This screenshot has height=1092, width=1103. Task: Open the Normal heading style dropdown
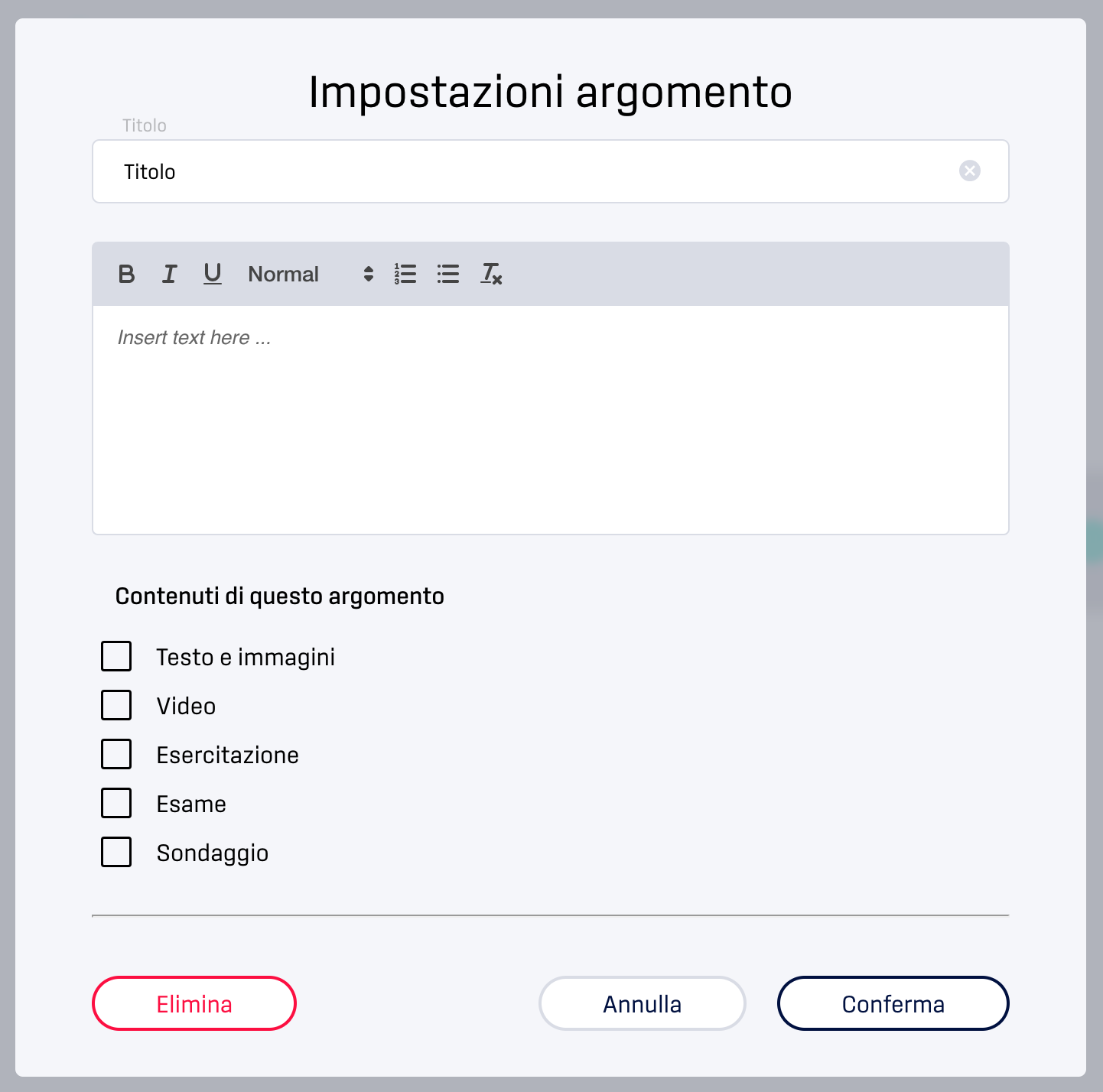pyautogui.click(x=311, y=274)
